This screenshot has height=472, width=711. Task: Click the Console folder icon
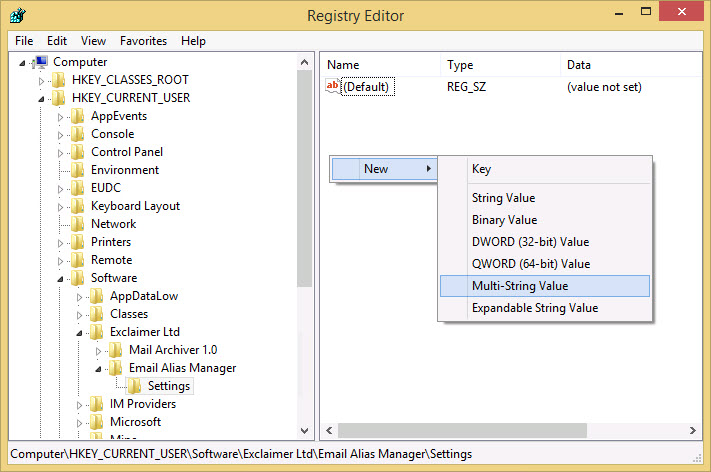coord(78,134)
